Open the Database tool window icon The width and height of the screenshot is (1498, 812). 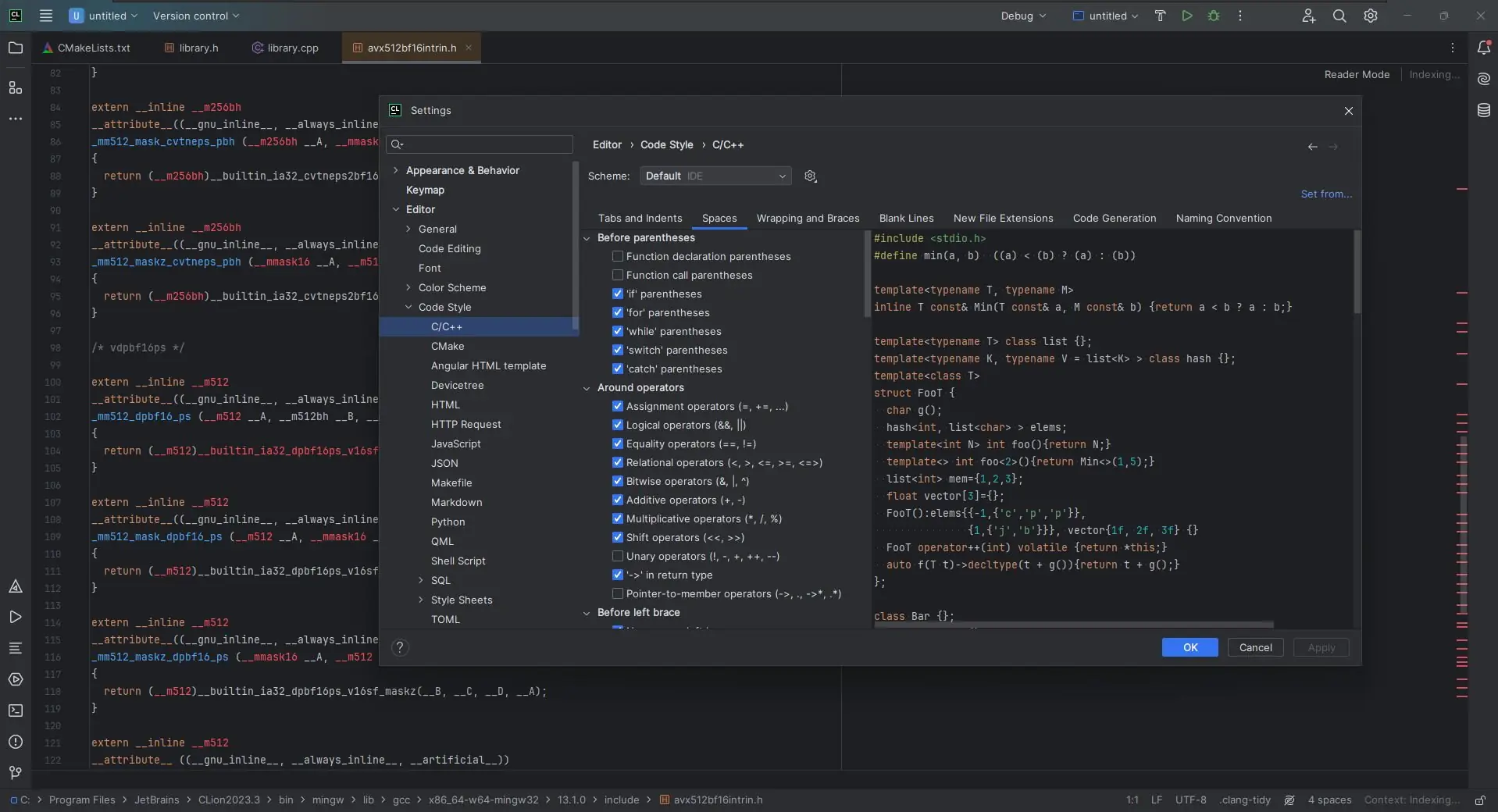pos(1483,111)
